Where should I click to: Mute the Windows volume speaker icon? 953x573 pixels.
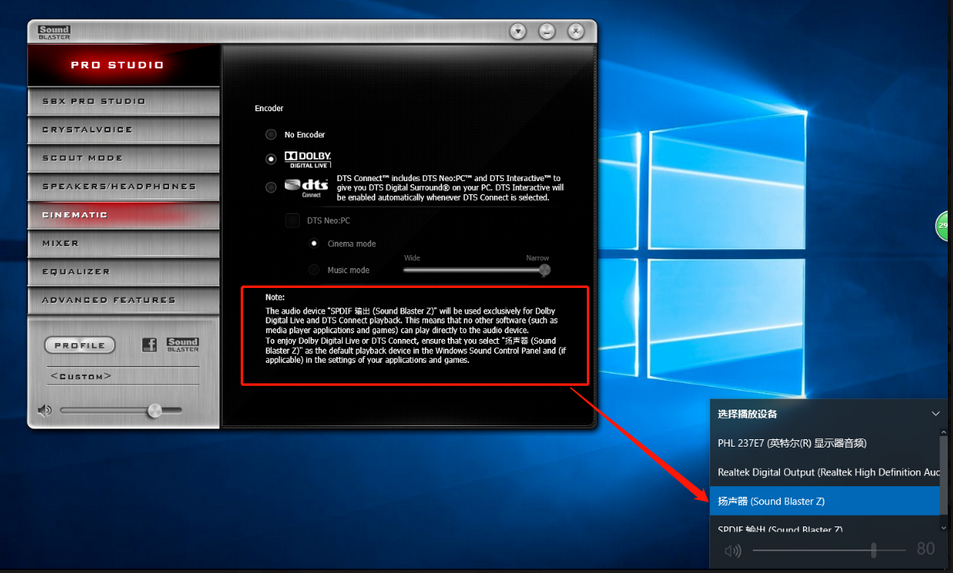point(733,551)
